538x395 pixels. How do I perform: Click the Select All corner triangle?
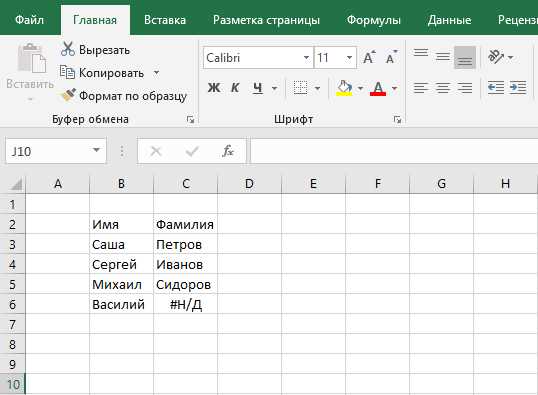(x=16, y=184)
